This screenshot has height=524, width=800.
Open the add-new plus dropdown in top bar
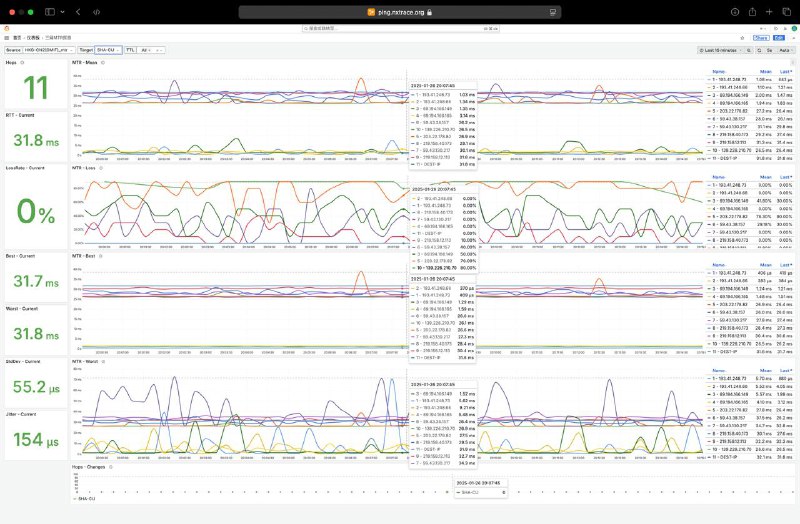coord(764,29)
